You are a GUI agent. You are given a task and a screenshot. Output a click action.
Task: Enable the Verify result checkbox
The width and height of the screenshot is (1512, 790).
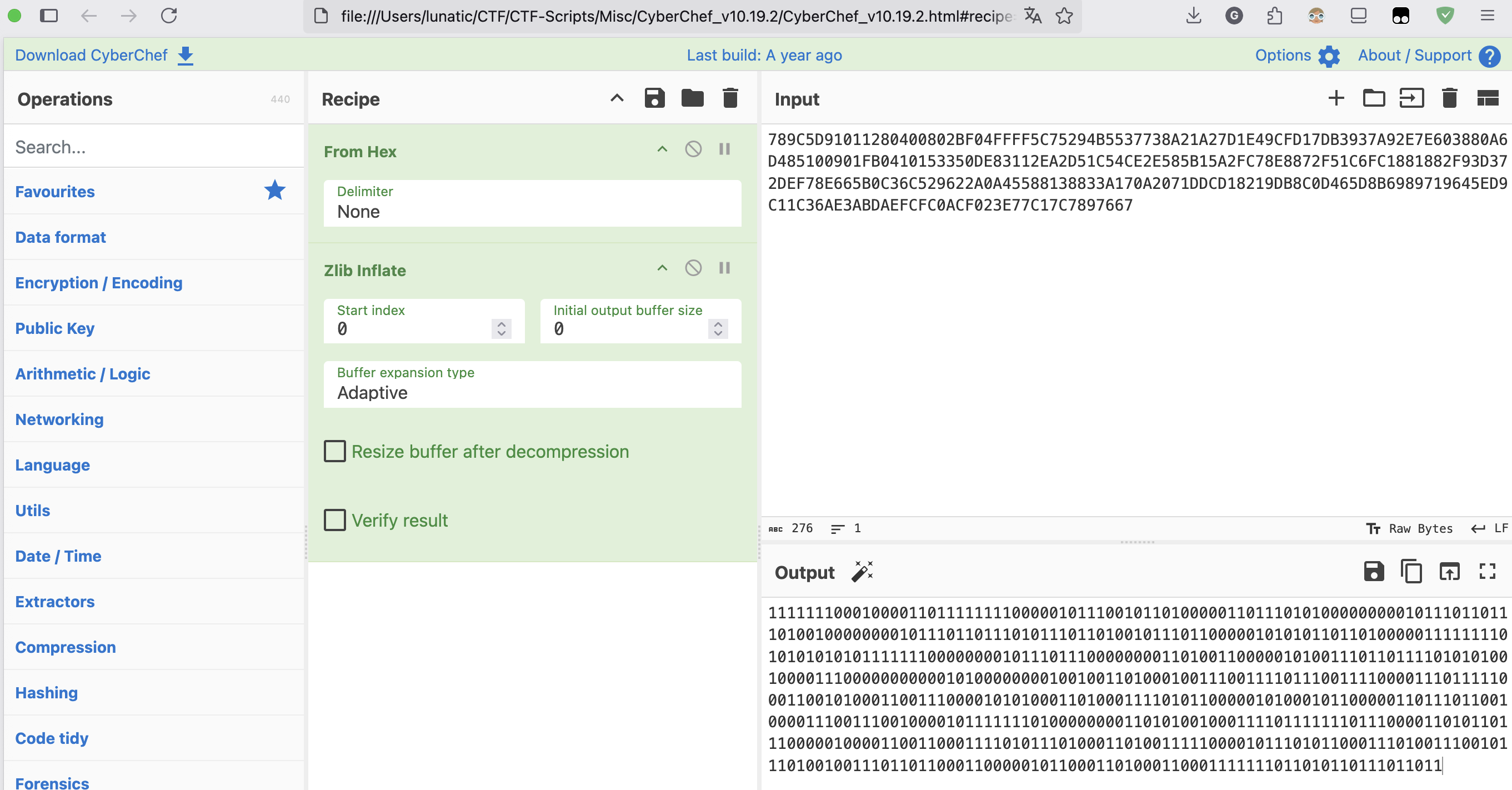335,520
